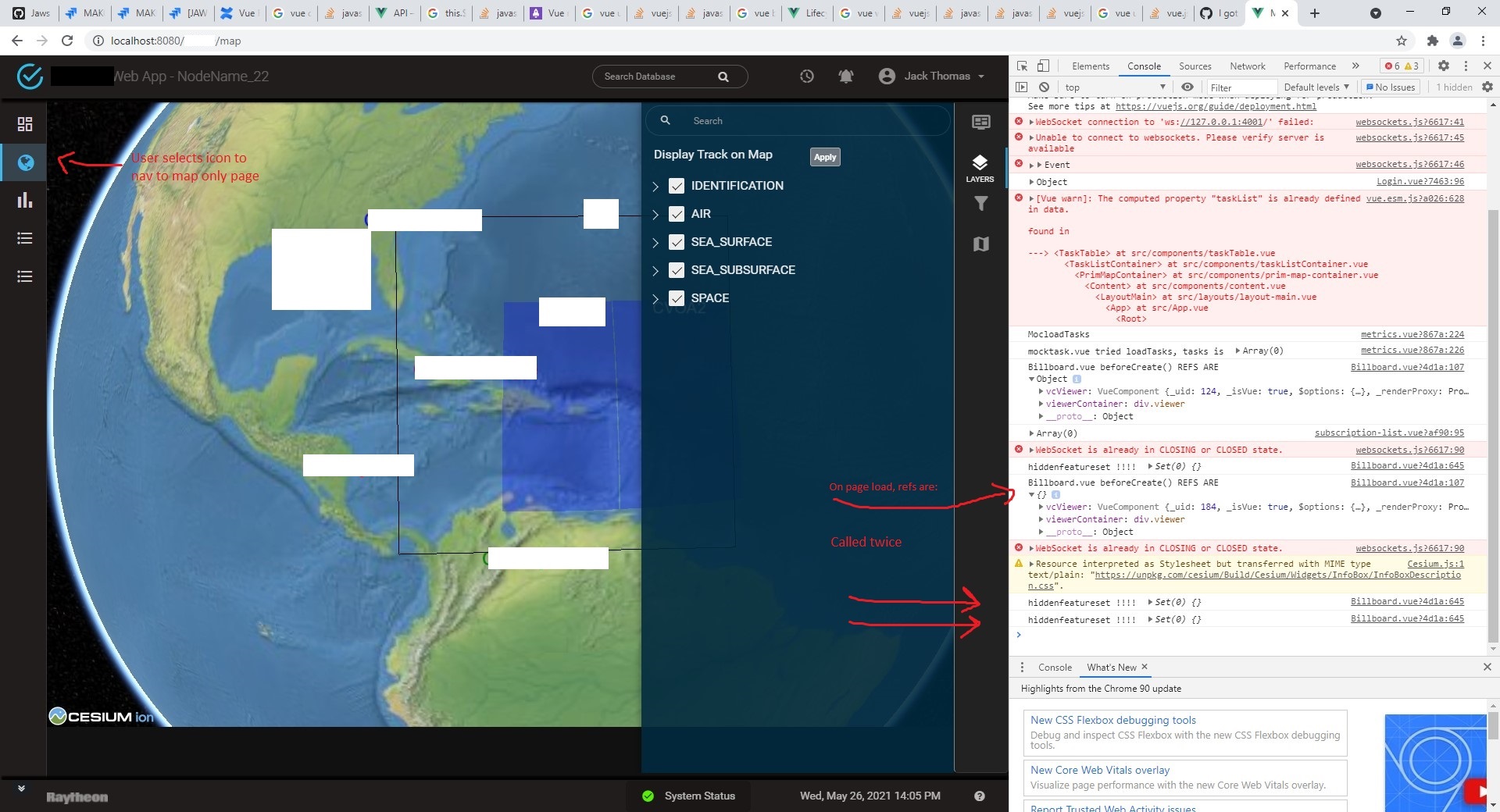Click the display/monitor icon at top right panel
Viewport: 1500px width, 812px height.
[980, 122]
